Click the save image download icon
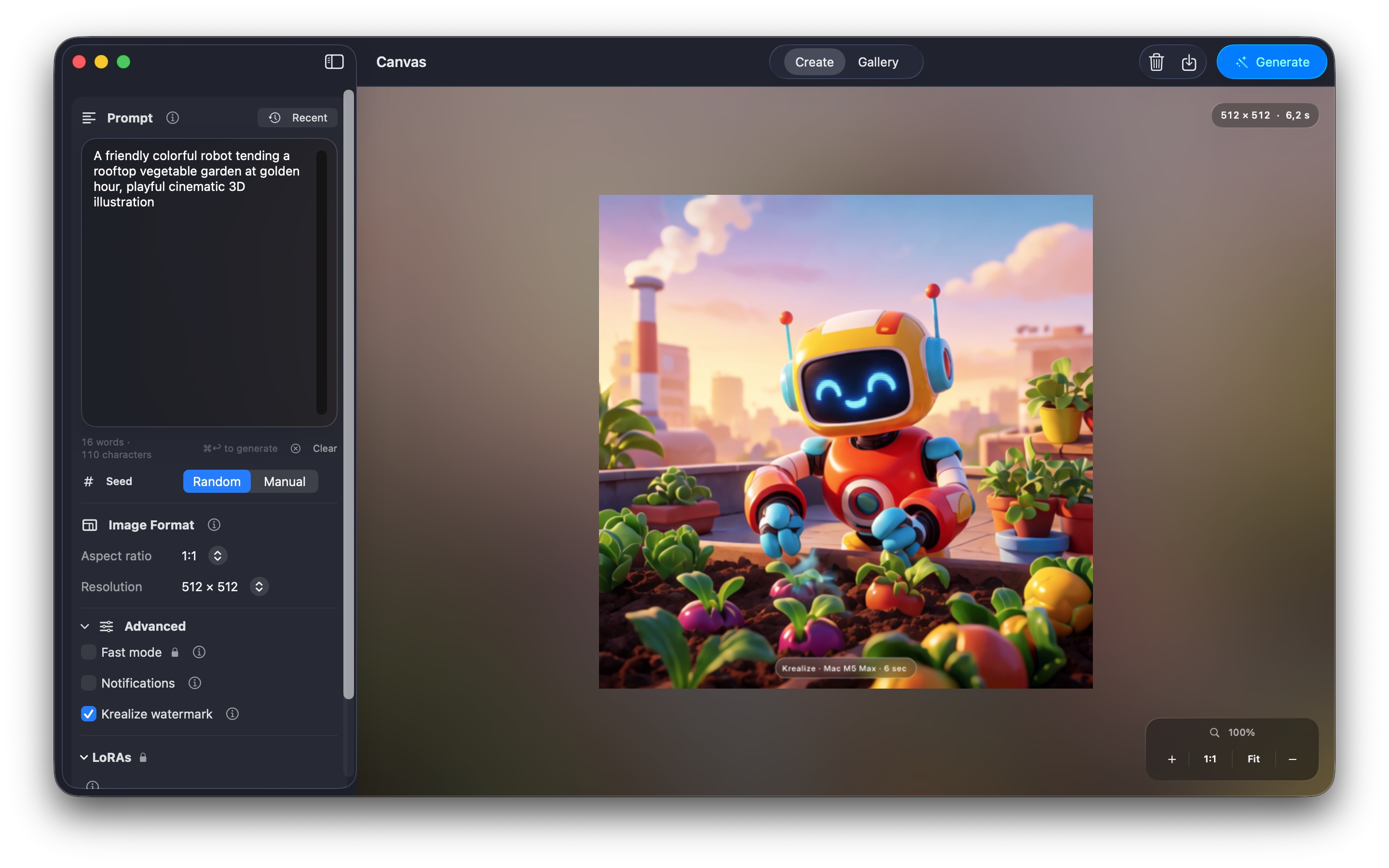Screen dimensions: 1389x868 tap(1189, 62)
